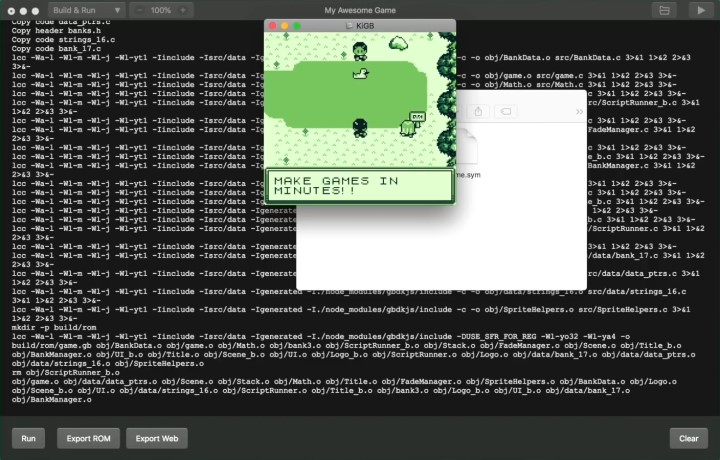The width and height of the screenshot is (720, 460).
Task: Click the Tags icon in Finder toolbar
Action: pos(505,111)
